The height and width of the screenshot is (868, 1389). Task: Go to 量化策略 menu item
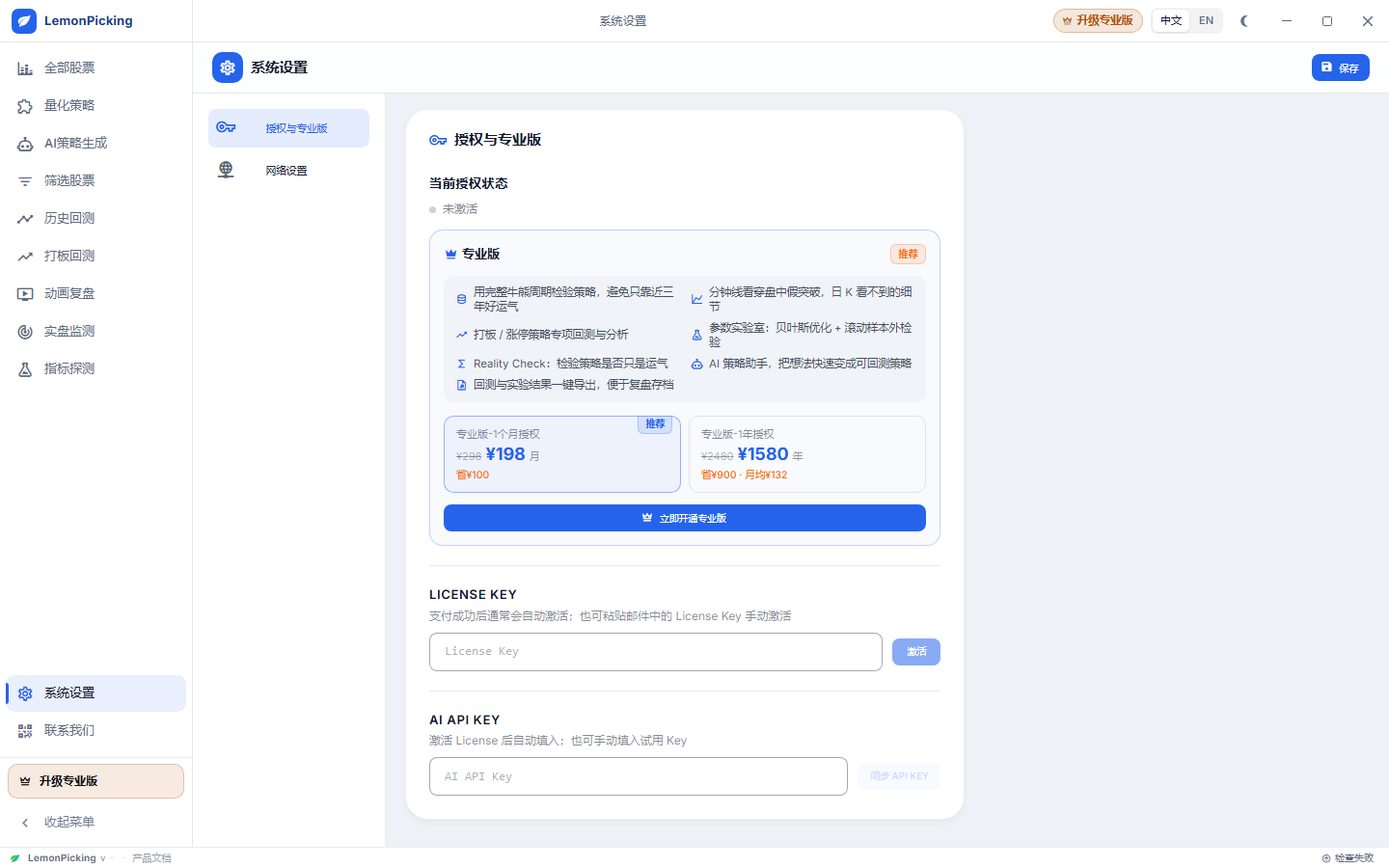pyautogui.click(x=95, y=106)
